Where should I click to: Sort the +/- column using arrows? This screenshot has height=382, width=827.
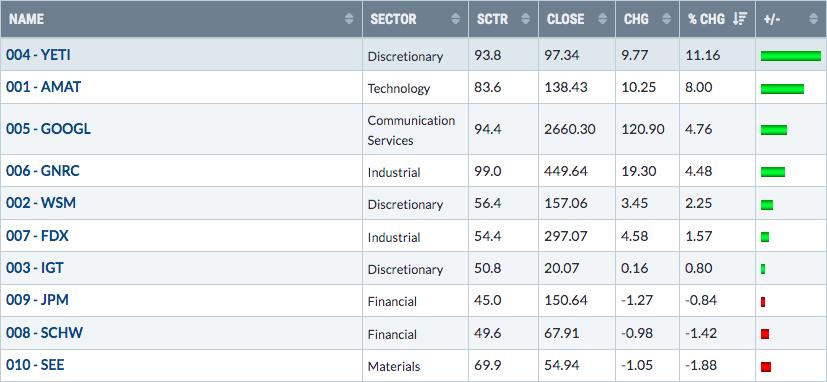pyautogui.click(x=813, y=19)
